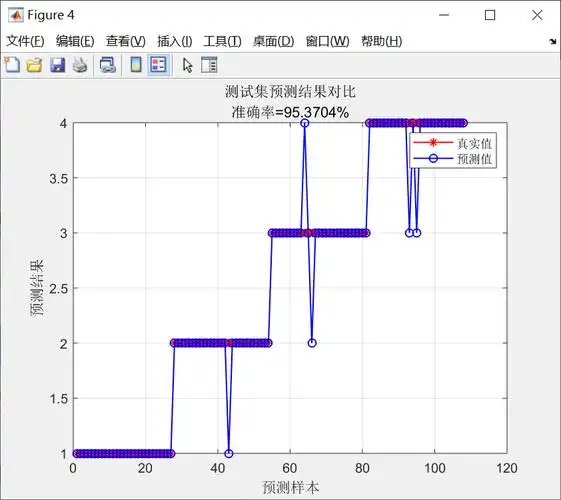561x500 pixels.
Task: Open the 窗口(W) menu
Action: tap(327, 41)
